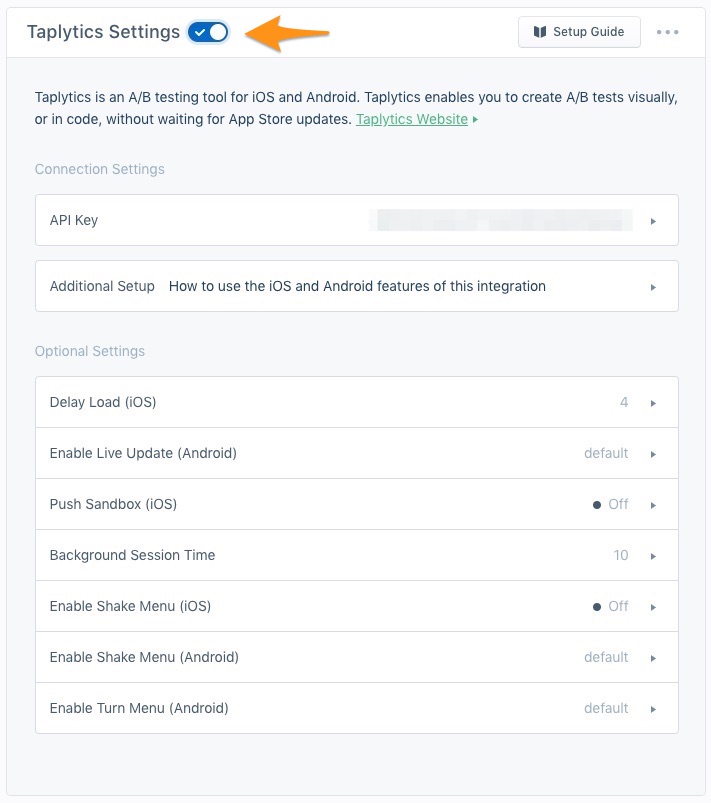Expand the API Key row arrow
The image size is (711, 803).
(x=653, y=221)
